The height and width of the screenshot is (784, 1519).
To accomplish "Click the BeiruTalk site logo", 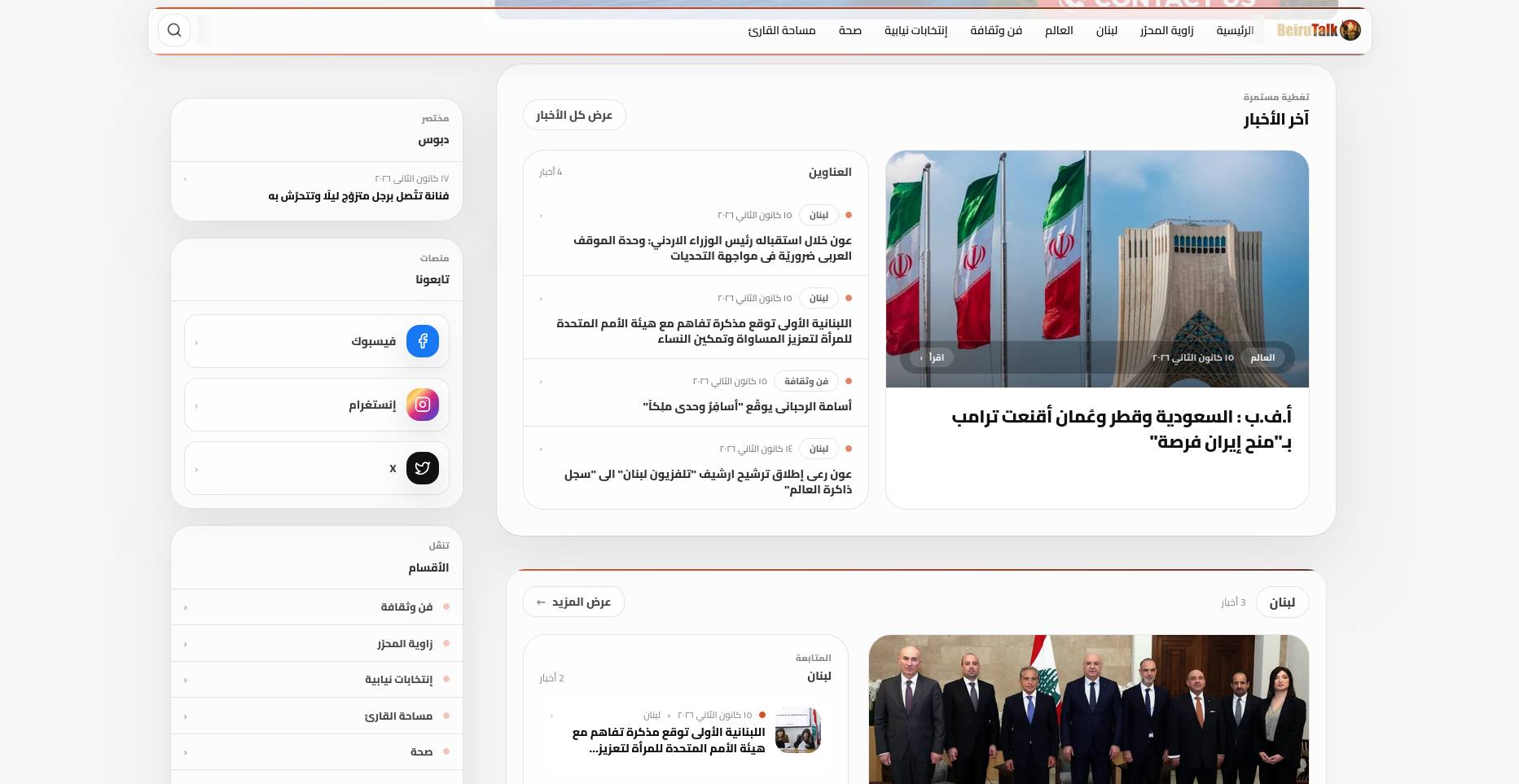I will point(1318,29).
